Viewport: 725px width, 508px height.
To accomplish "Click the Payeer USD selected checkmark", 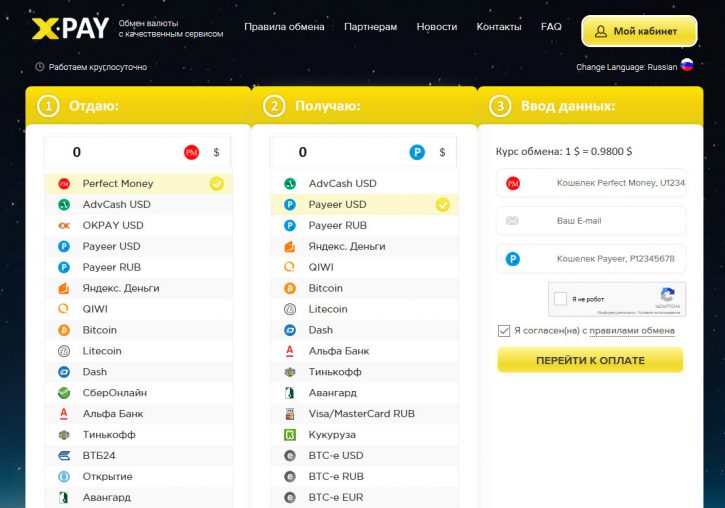I will (442, 205).
